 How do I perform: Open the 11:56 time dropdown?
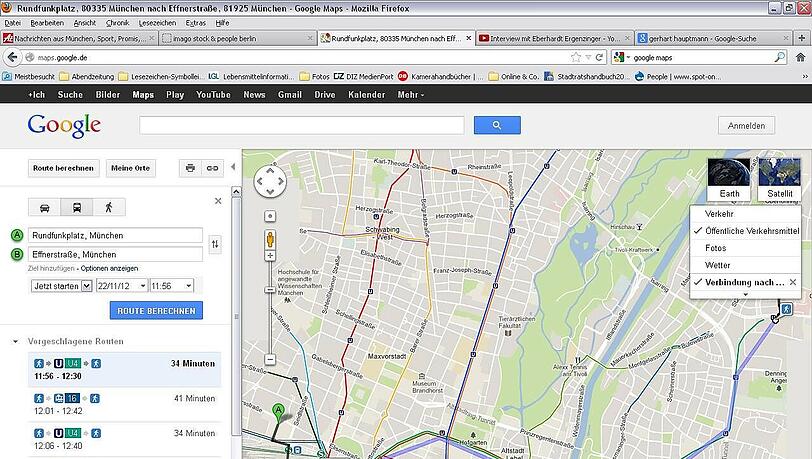(171, 285)
